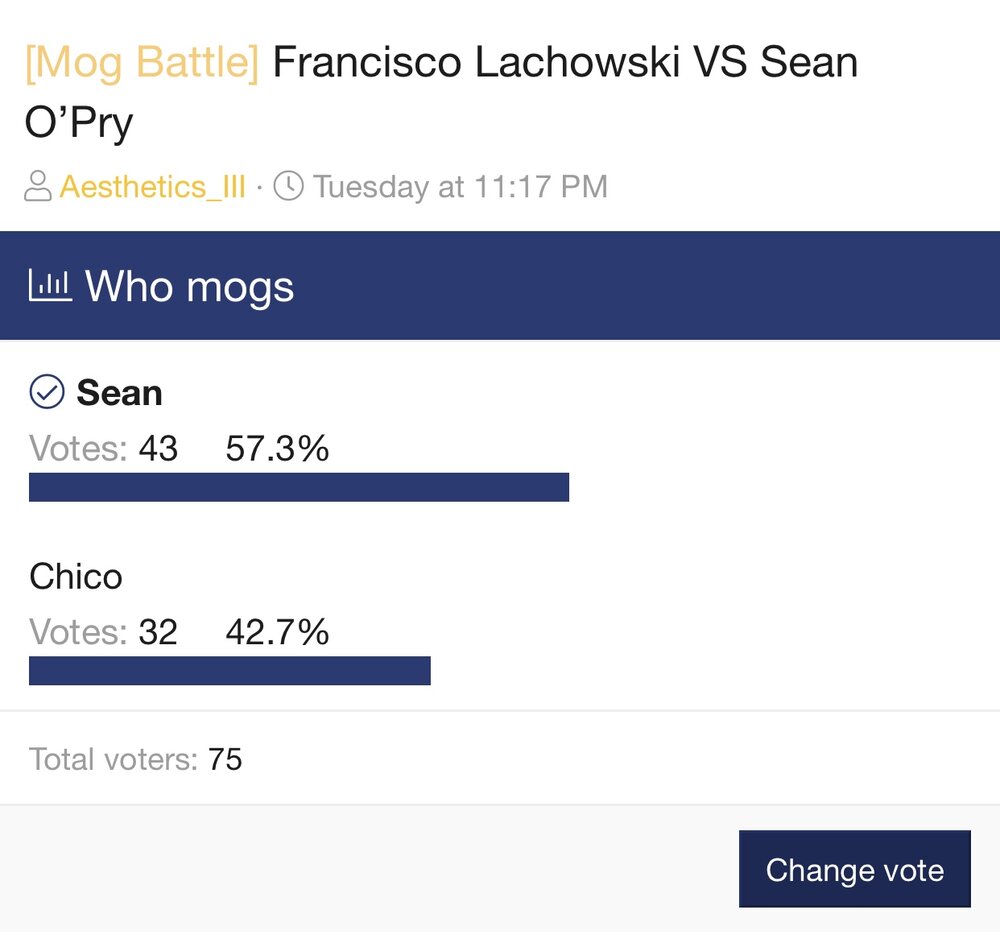
Task: Click the Who mogs poll heading
Action: click(189, 287)
